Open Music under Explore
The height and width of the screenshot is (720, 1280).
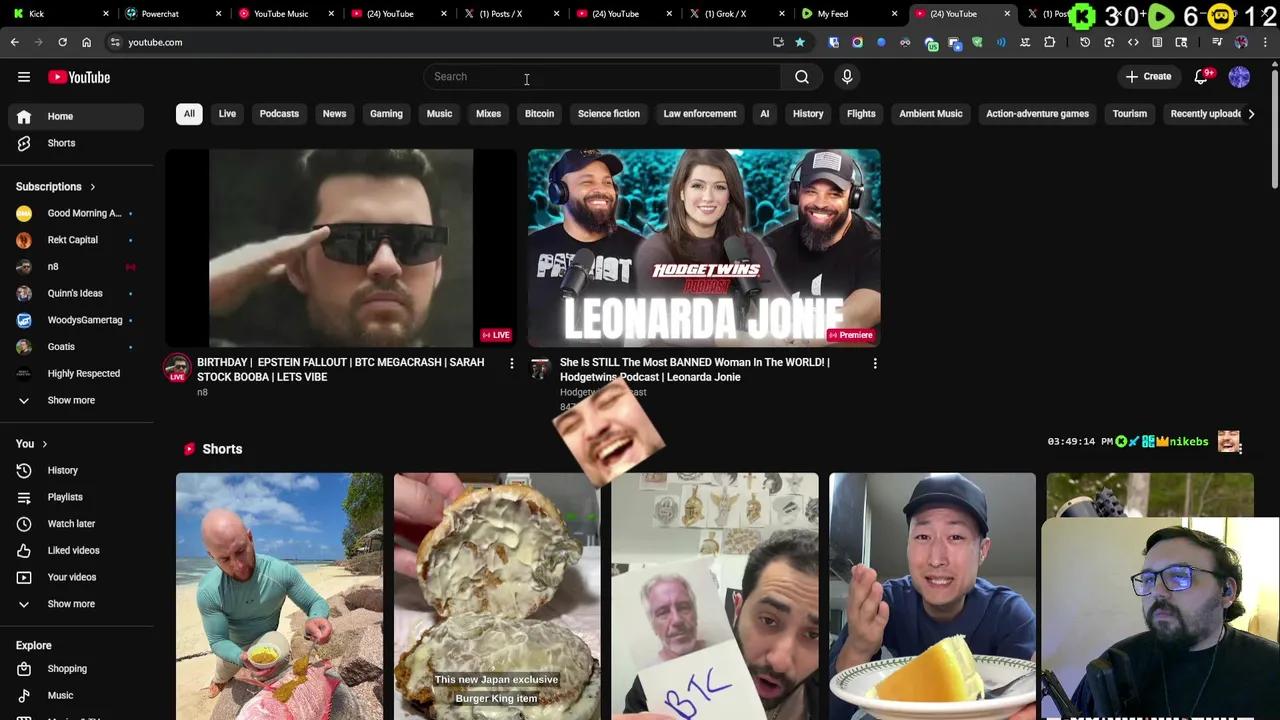point(76,696)
